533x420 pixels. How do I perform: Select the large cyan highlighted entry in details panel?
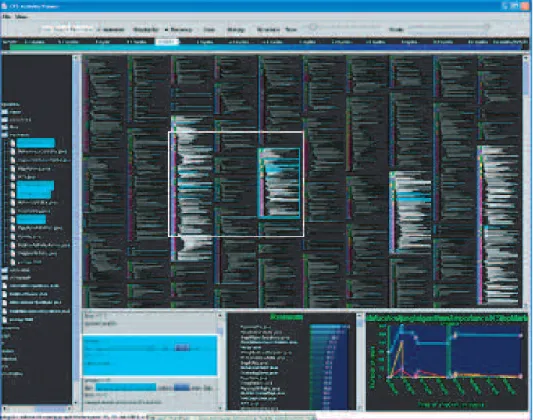pyautogui.click(x=150, y=355)
